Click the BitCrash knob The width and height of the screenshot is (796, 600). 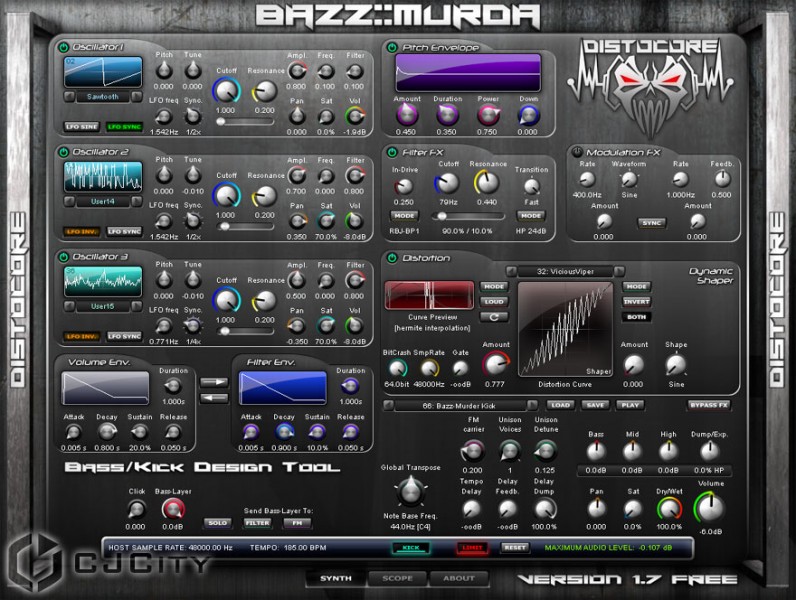point(397,368)
